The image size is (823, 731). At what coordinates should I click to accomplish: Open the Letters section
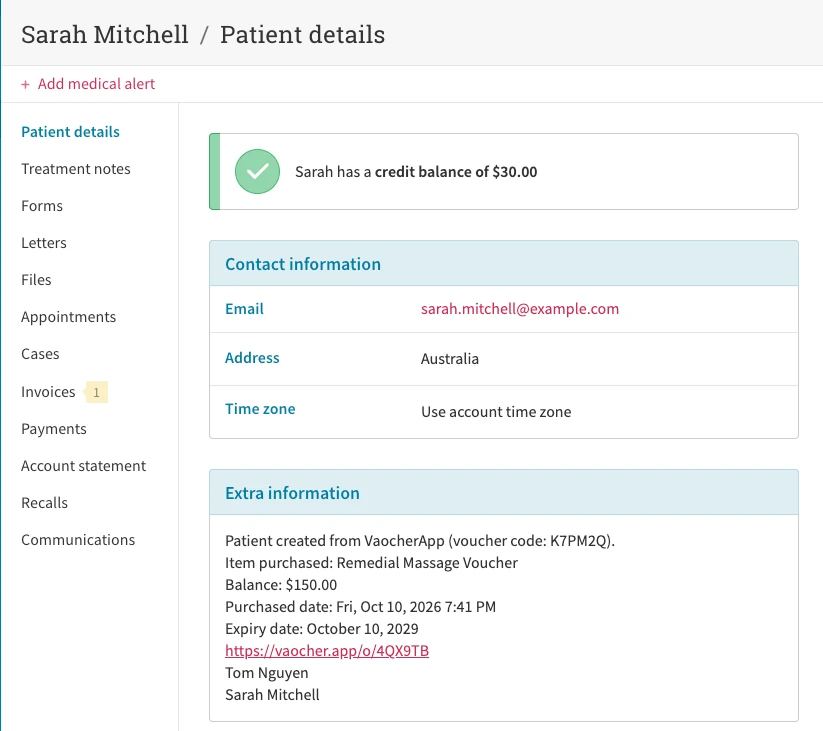pyautogui.click(x=44, y=243)
